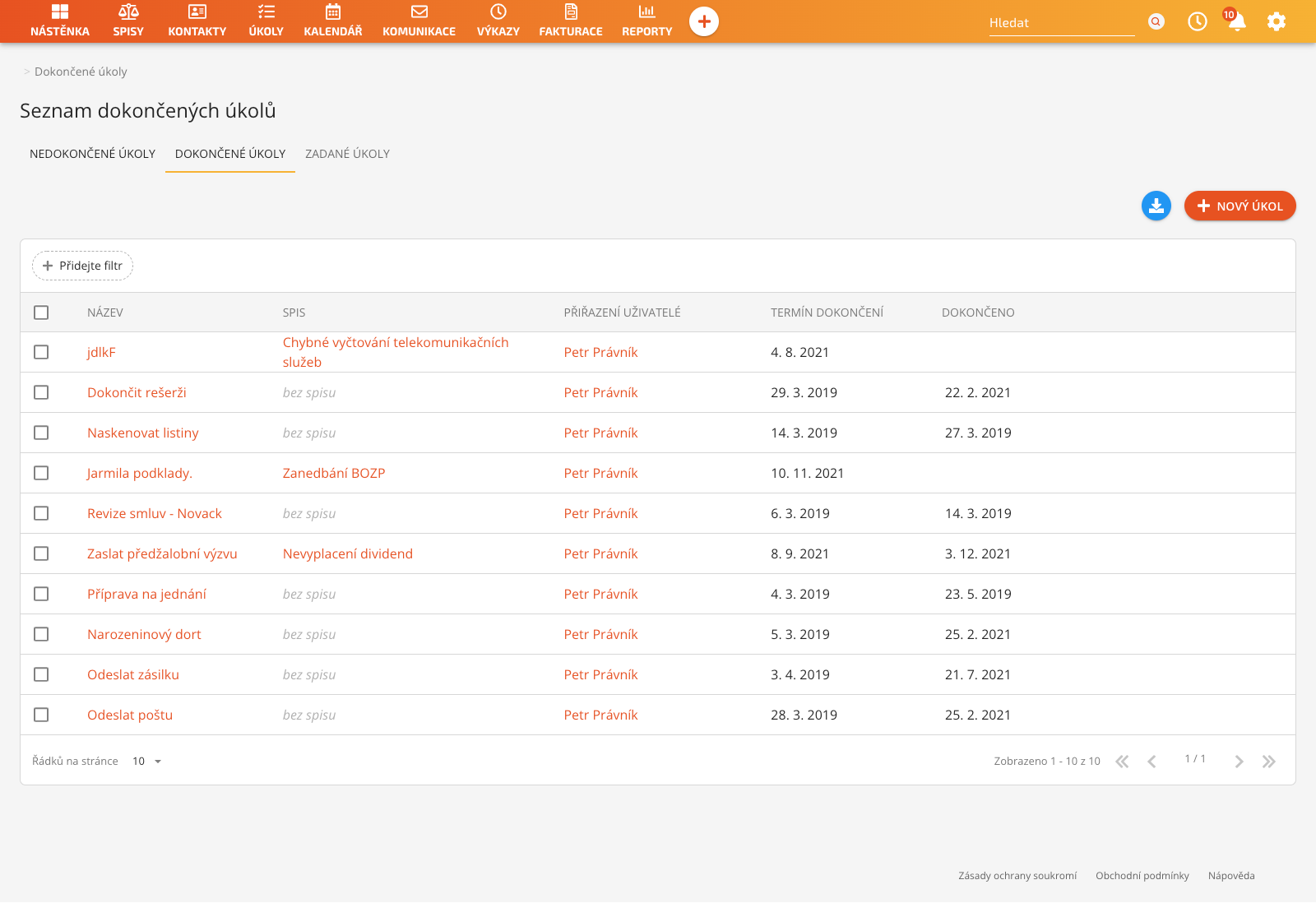The height and width of the screenshot is (903, 1316).
Task: Sort by Dokončeno column header
Action: point(978,313)
